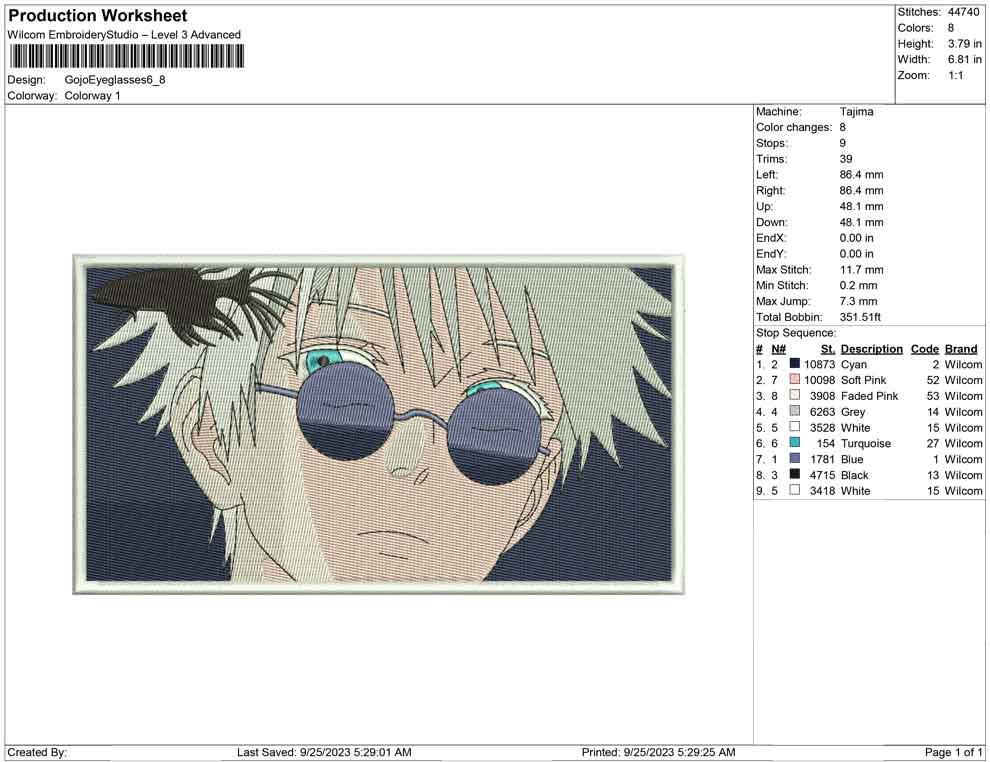The width and height of the screenshot is (990, 762).
Task: Click the Production Worksheet title
Action: (x=98, y=16)
